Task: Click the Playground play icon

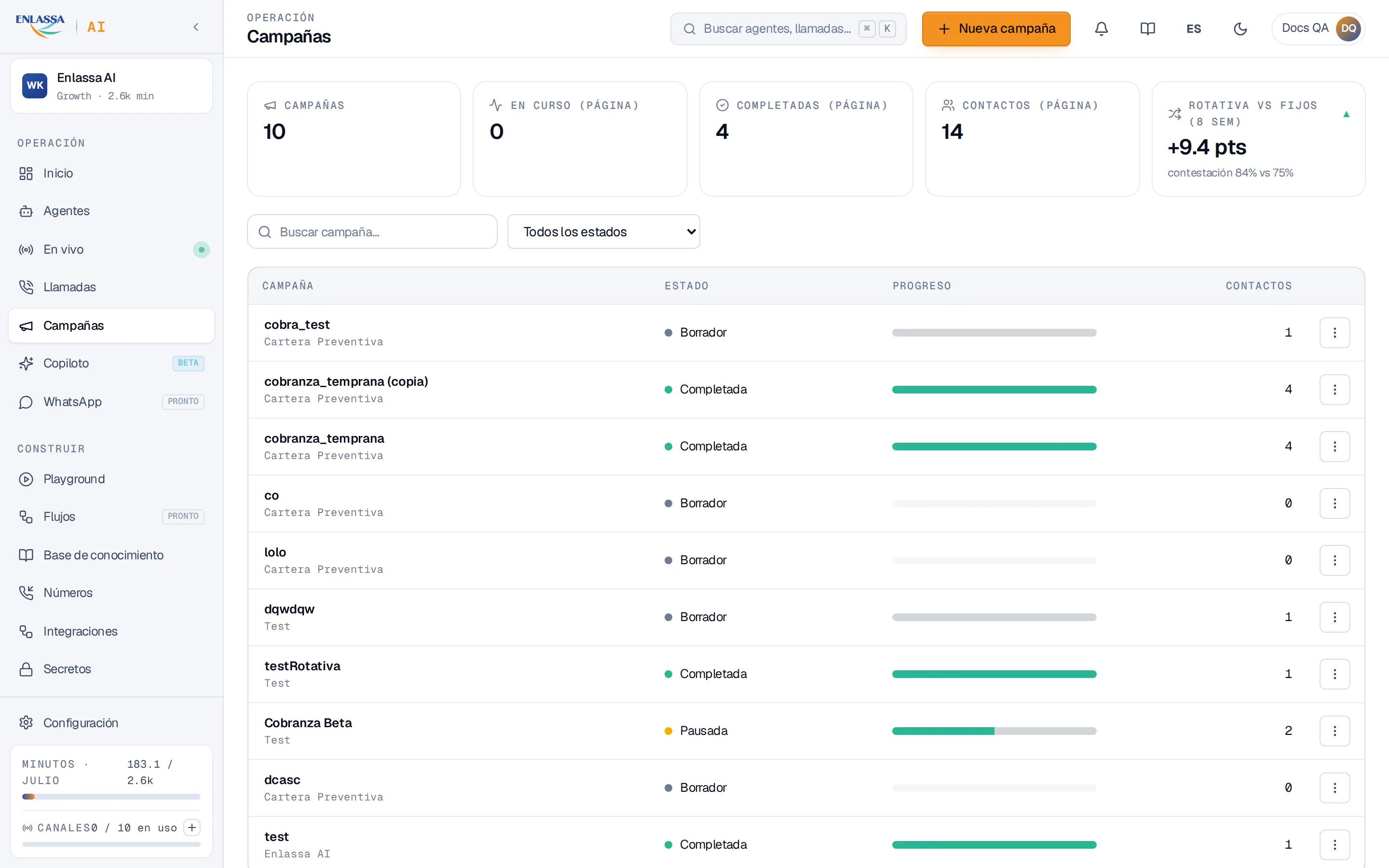Action: [26, 479]
